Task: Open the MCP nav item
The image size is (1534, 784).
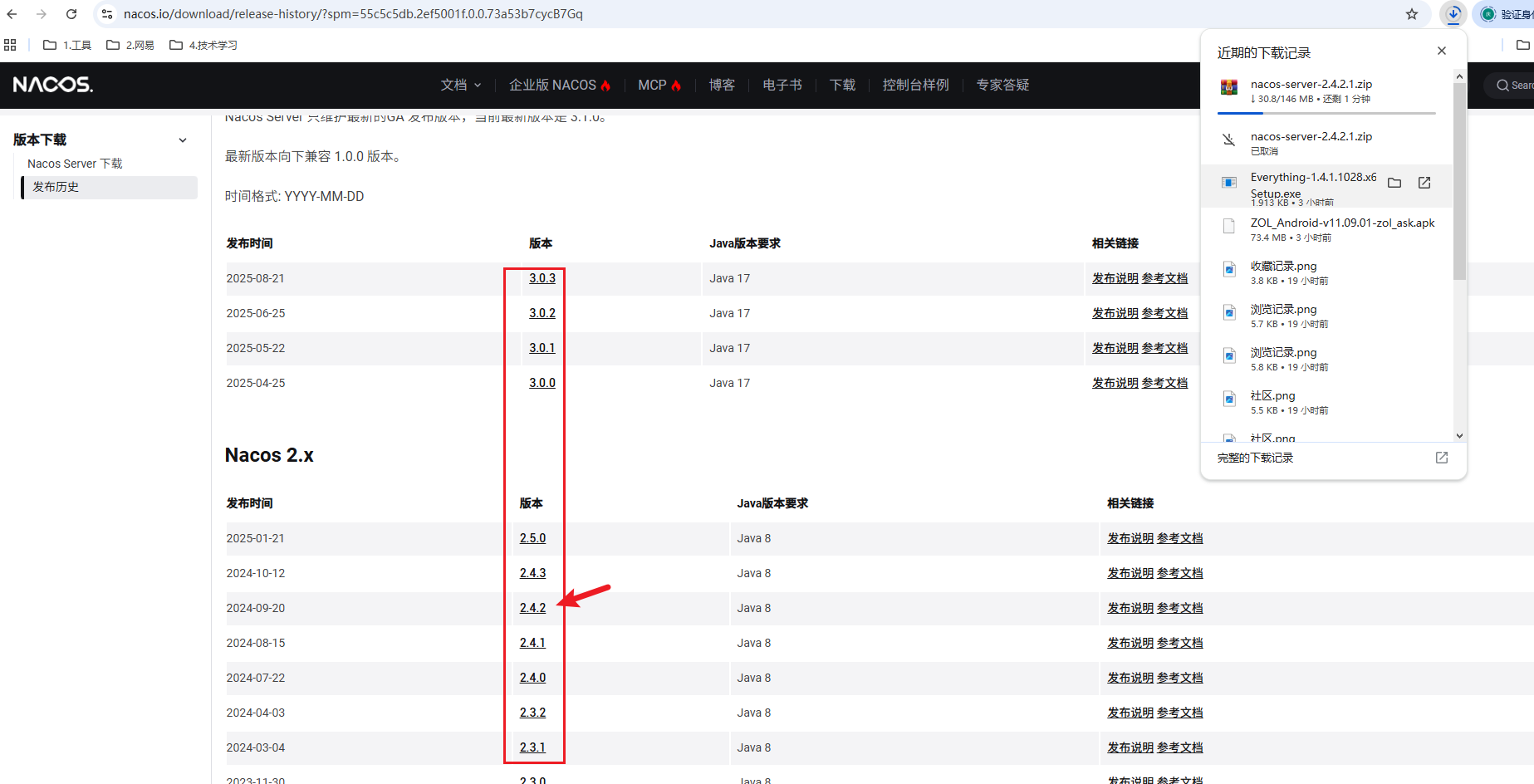Action: 659,85
